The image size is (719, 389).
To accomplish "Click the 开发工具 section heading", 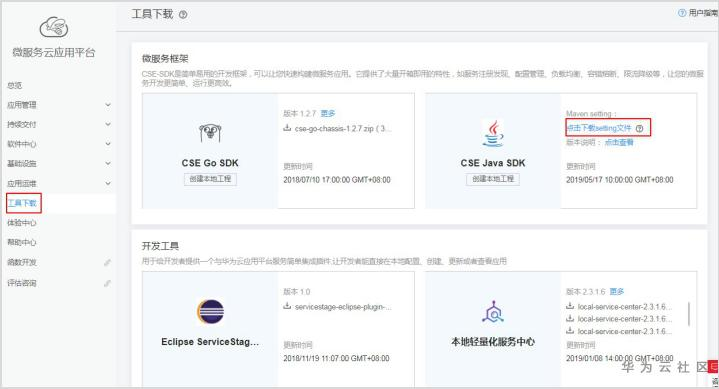I will pos(160,246).
